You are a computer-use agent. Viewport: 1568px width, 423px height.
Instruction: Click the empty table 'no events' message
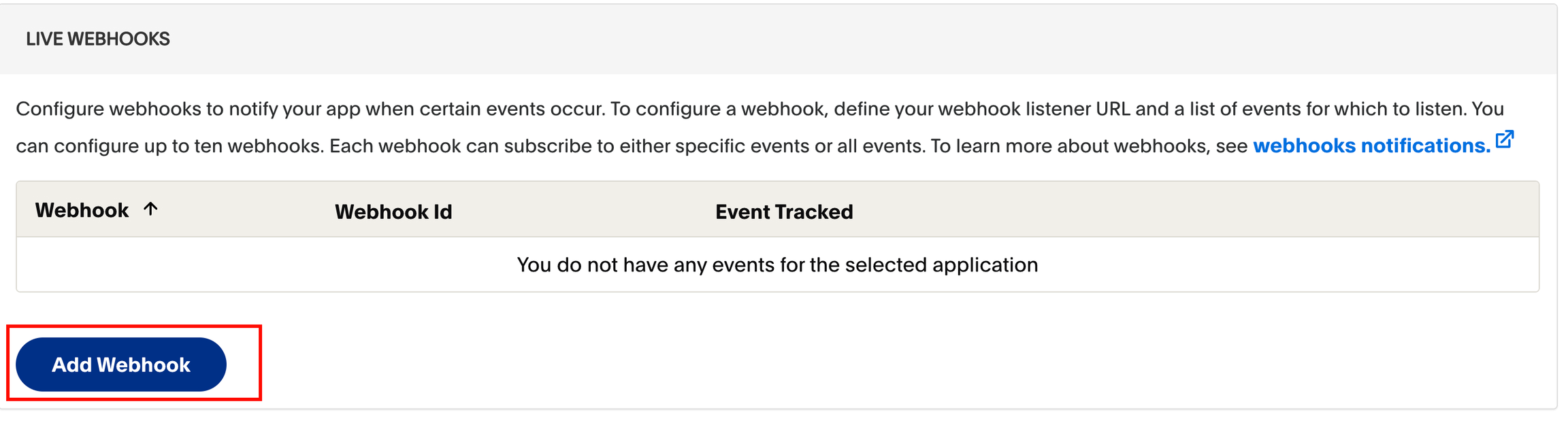(x=777, y=265)
